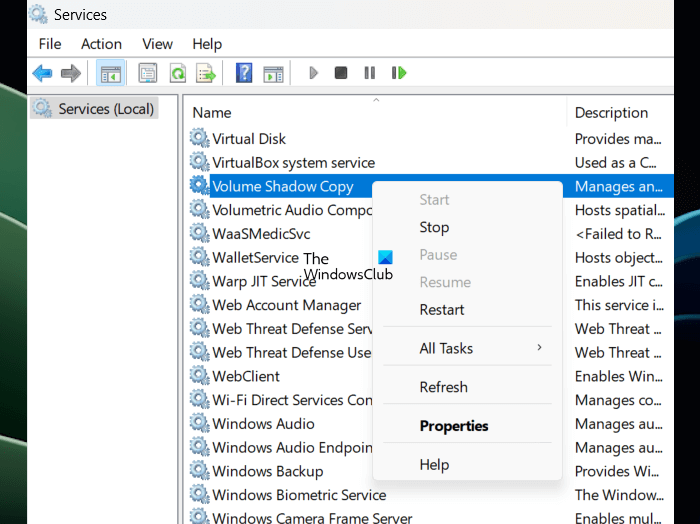Open the View menu

[157, 44]
